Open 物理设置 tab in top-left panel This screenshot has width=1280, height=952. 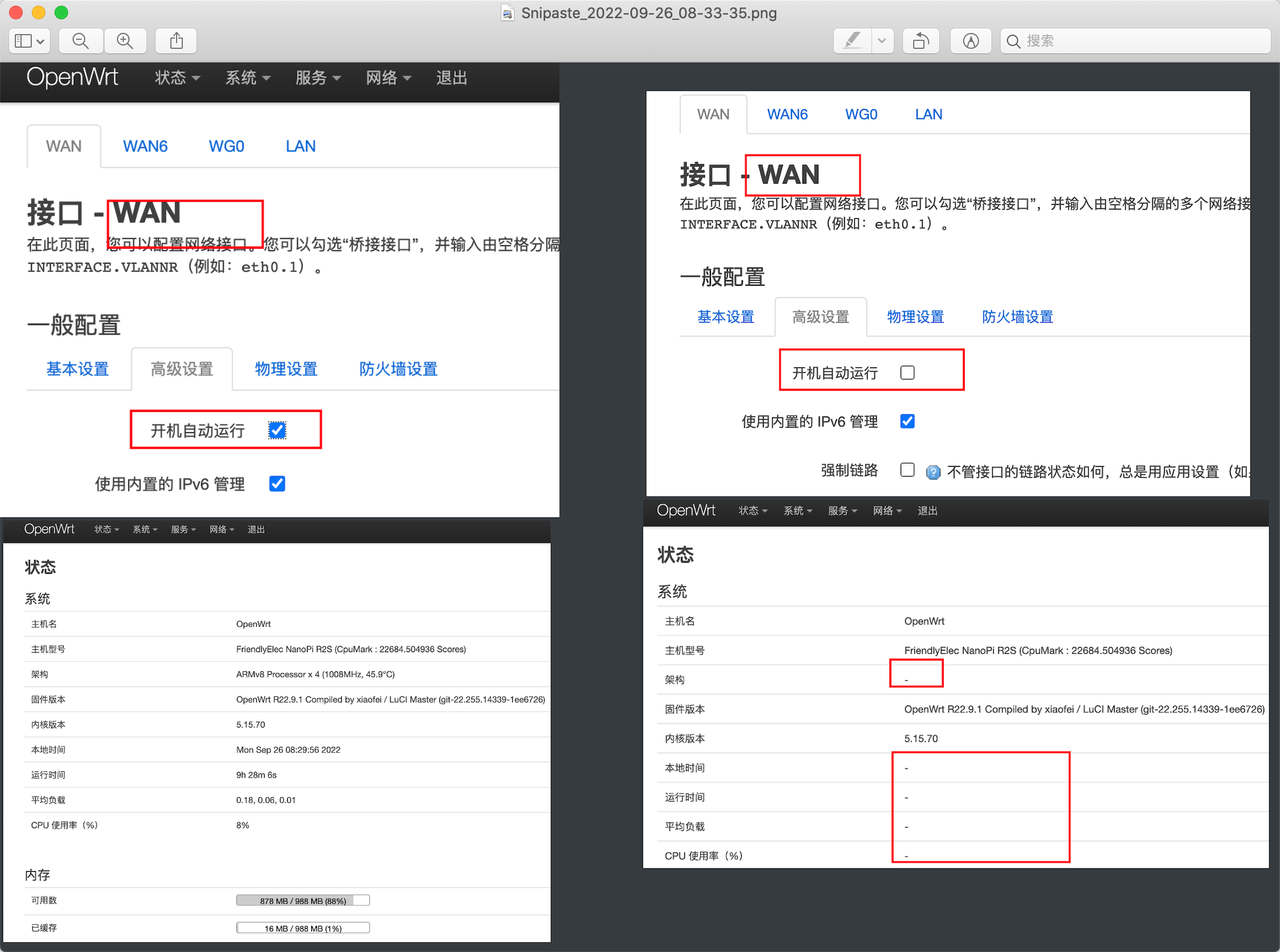(x=286, y=369)
